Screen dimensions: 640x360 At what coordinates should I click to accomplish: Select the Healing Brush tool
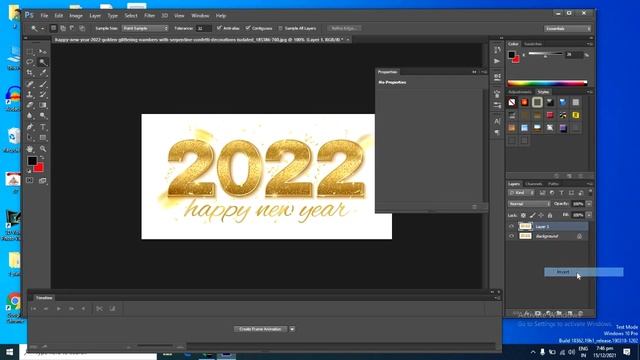tap(30, 84)
